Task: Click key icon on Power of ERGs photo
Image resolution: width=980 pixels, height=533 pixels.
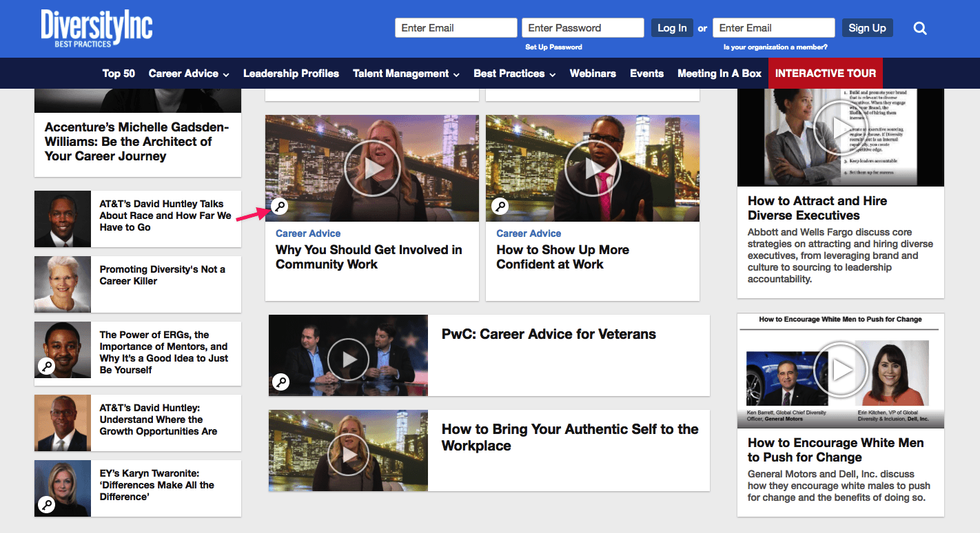Action: click(46, 366)
